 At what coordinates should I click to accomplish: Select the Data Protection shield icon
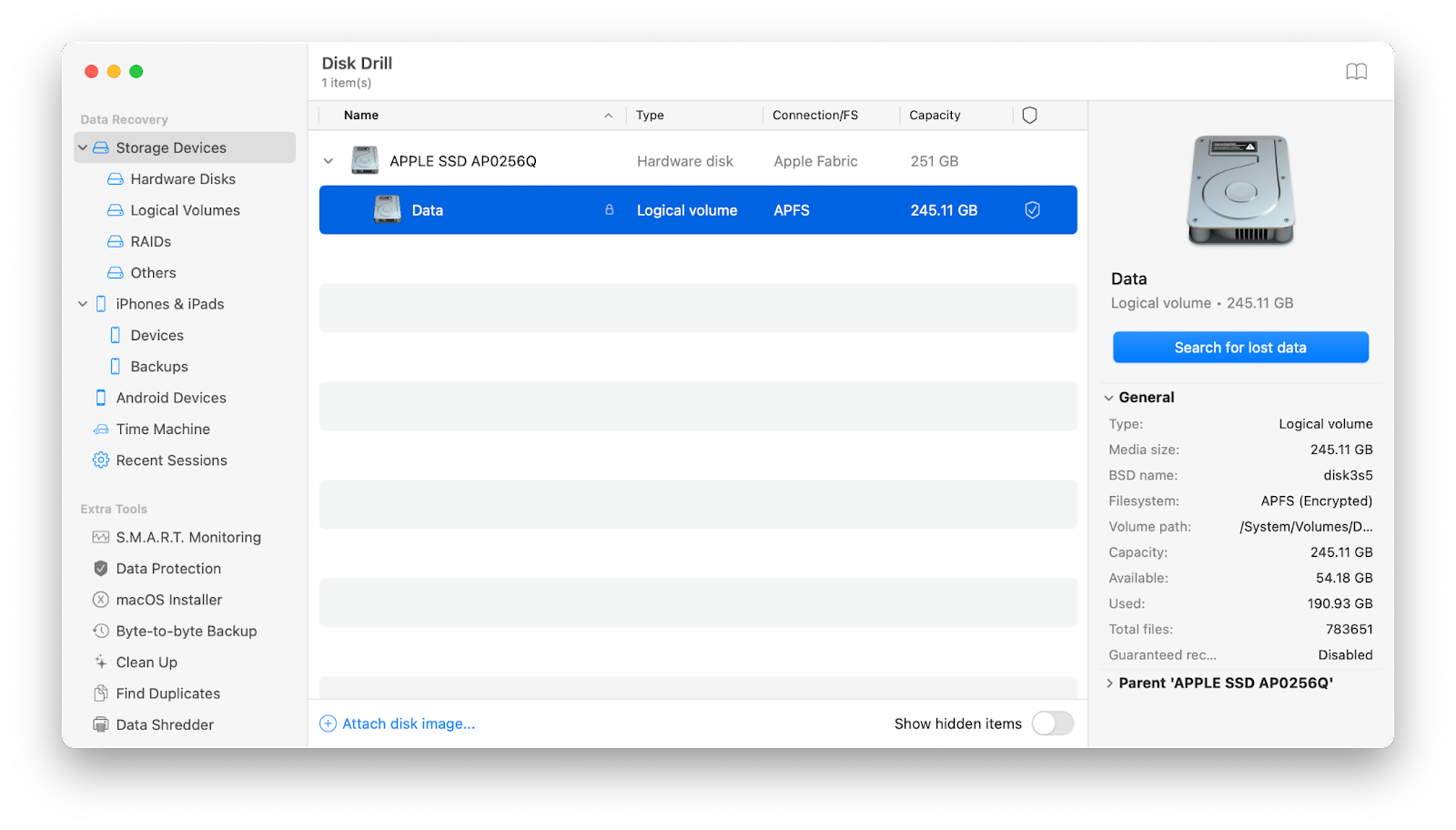(100, 568)
